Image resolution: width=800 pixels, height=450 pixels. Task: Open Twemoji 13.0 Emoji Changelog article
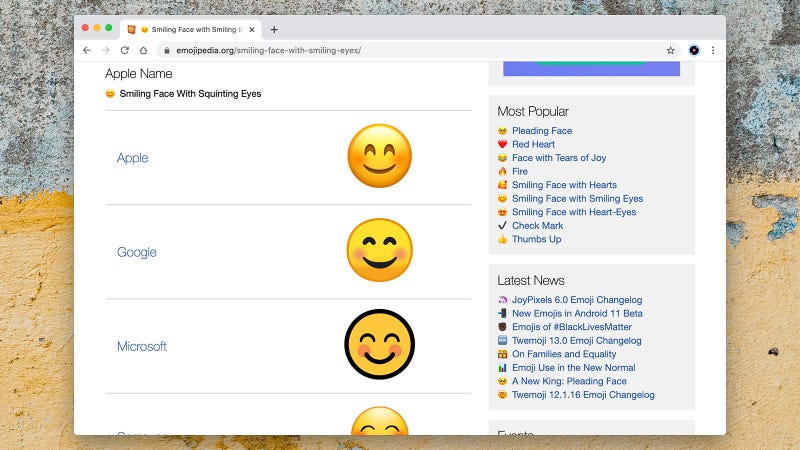coord(577,340)
